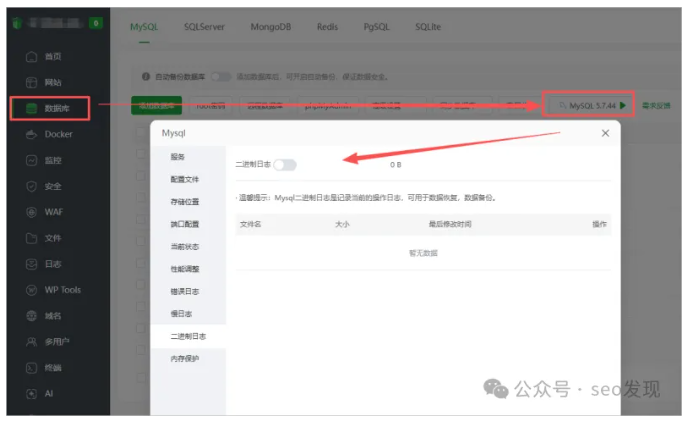Click the 大小 column header
The height and width of the screenshot is (421, 689).
click(x=342, y=224)
